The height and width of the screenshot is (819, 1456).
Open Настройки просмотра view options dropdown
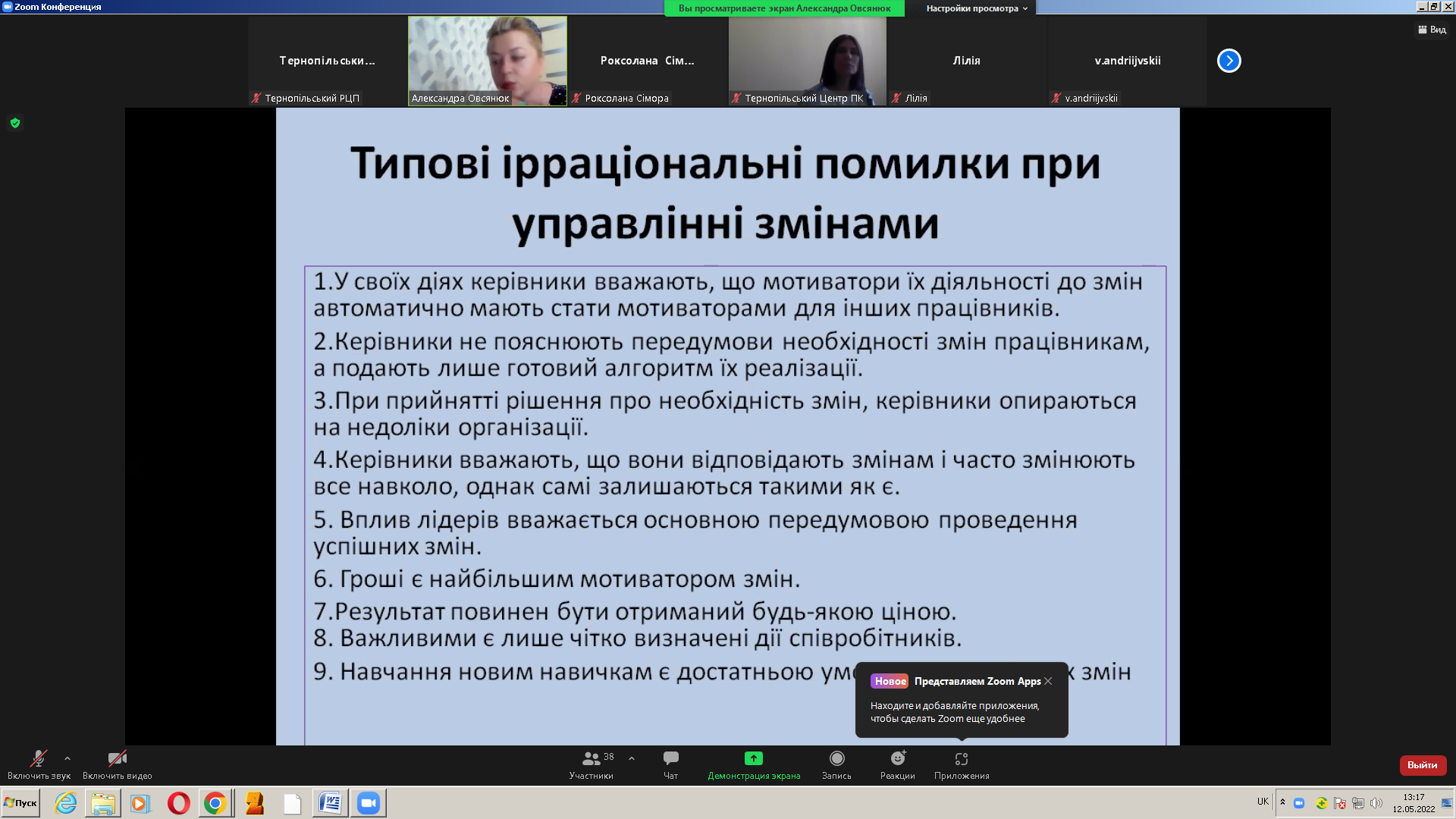pyautogui.click(x=977, y=8)
